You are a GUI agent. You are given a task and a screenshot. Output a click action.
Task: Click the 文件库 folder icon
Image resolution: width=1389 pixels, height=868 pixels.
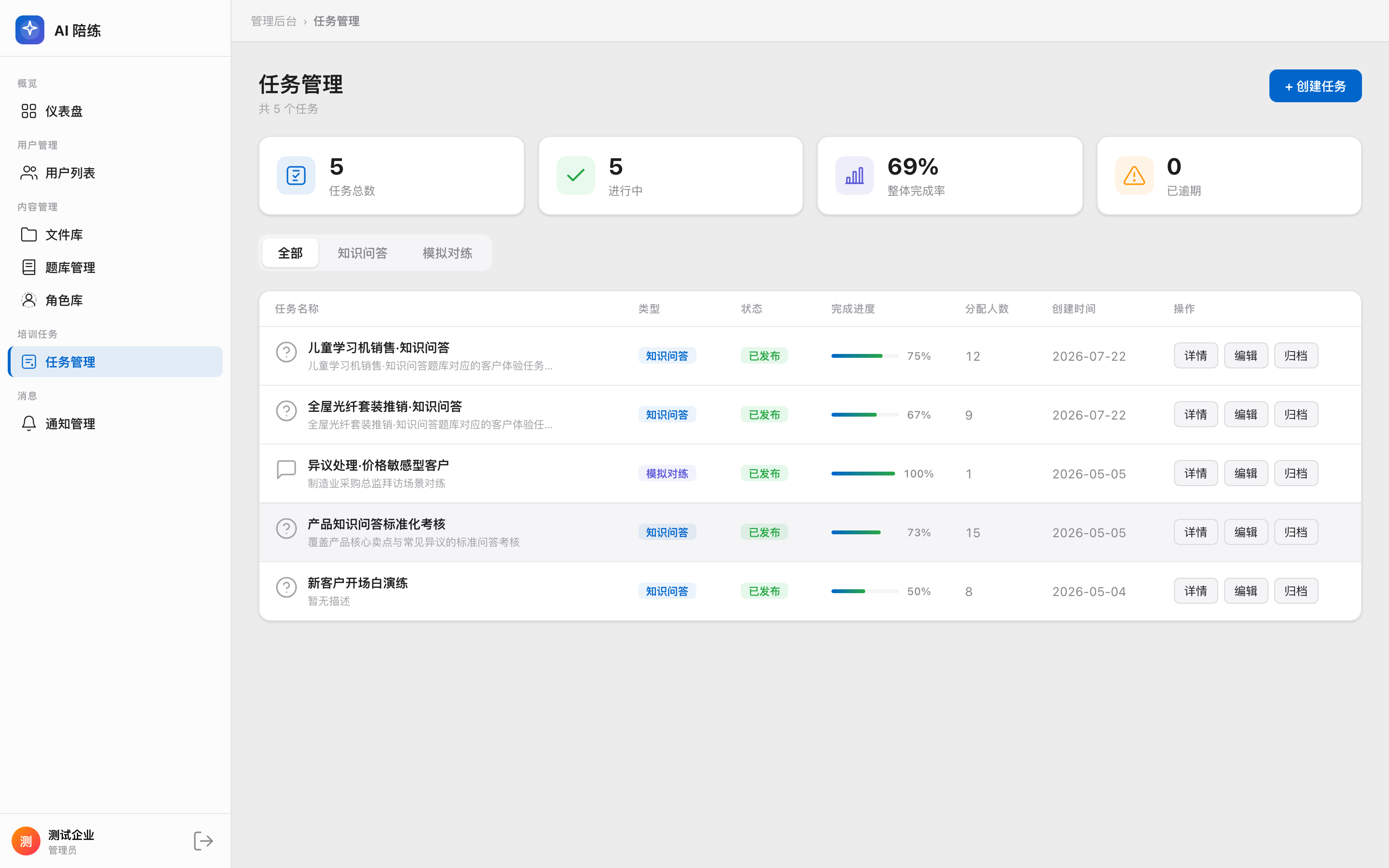(x=29, y=234)
